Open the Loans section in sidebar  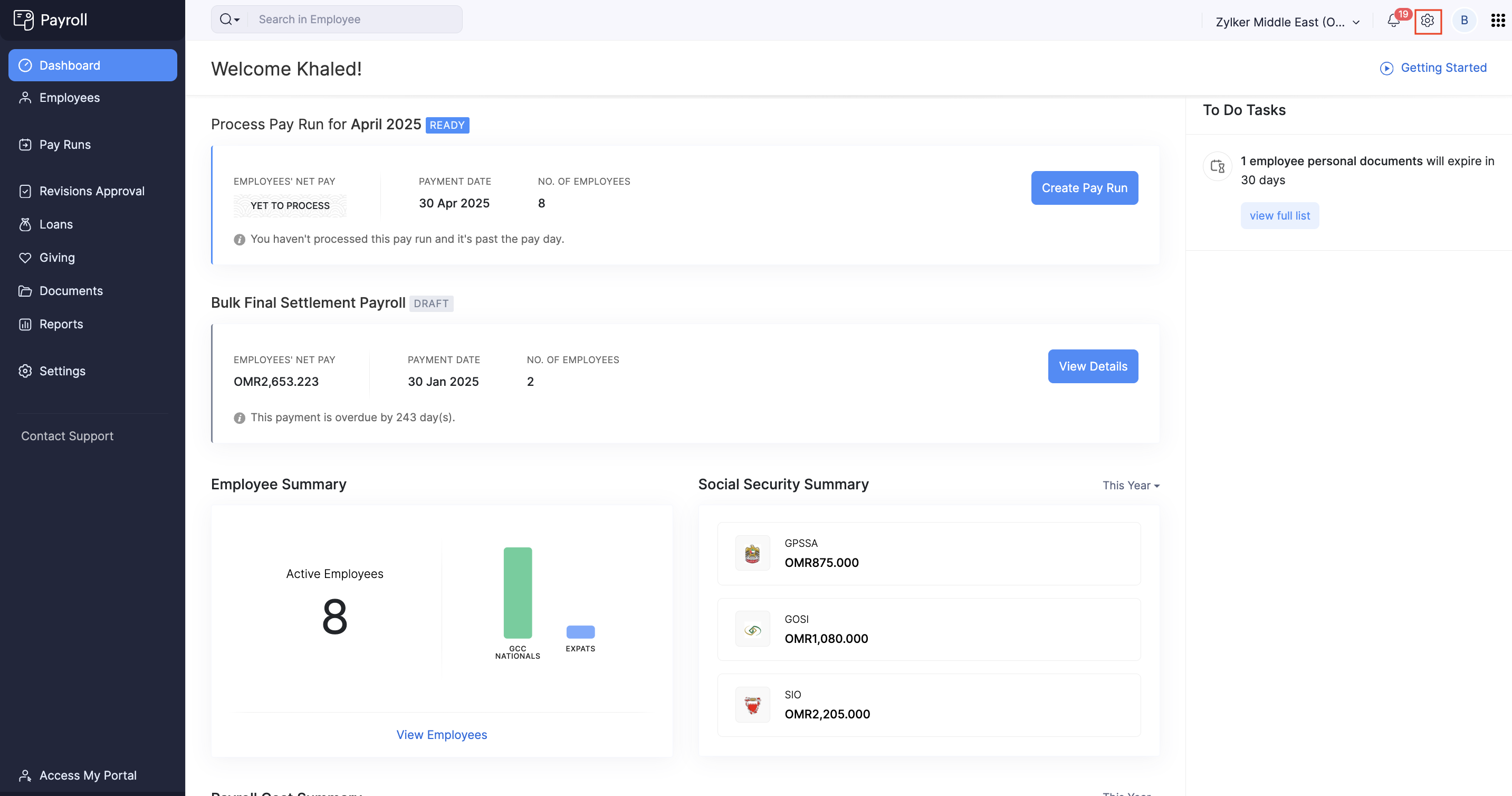[x=56, y=224]
